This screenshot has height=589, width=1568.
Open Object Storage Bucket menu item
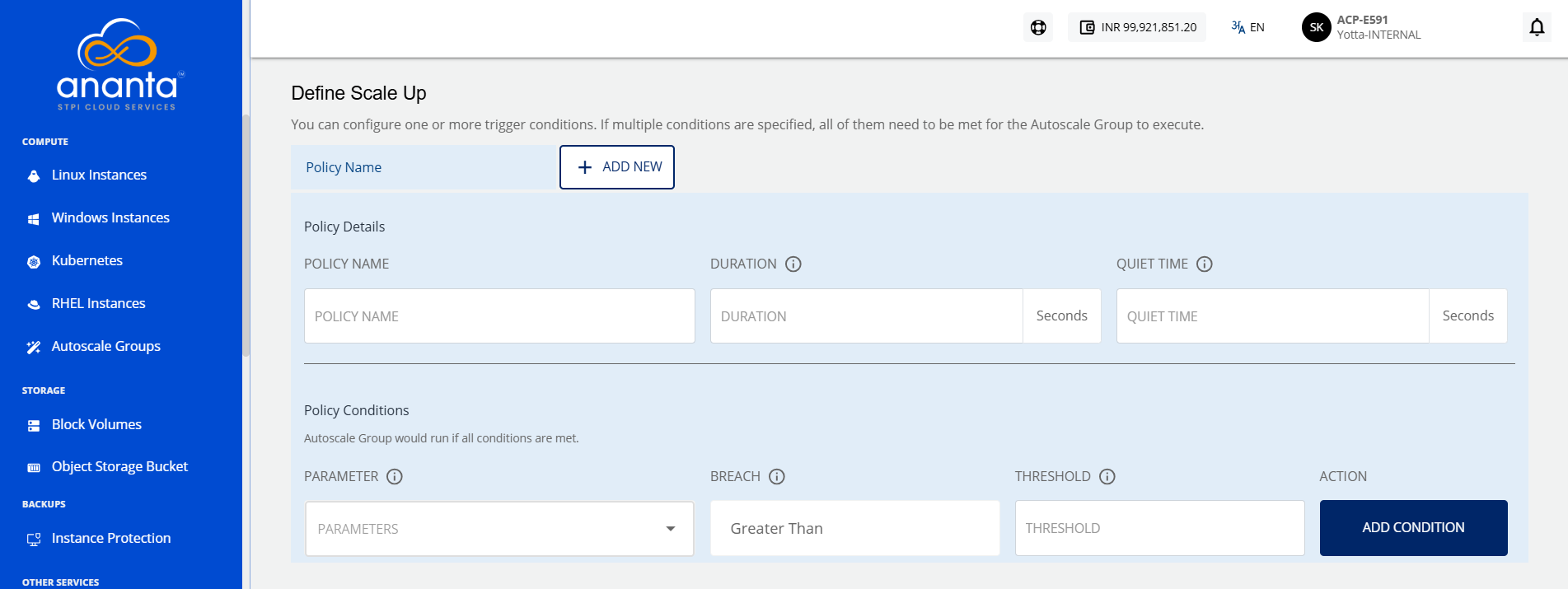pos(119,467)
